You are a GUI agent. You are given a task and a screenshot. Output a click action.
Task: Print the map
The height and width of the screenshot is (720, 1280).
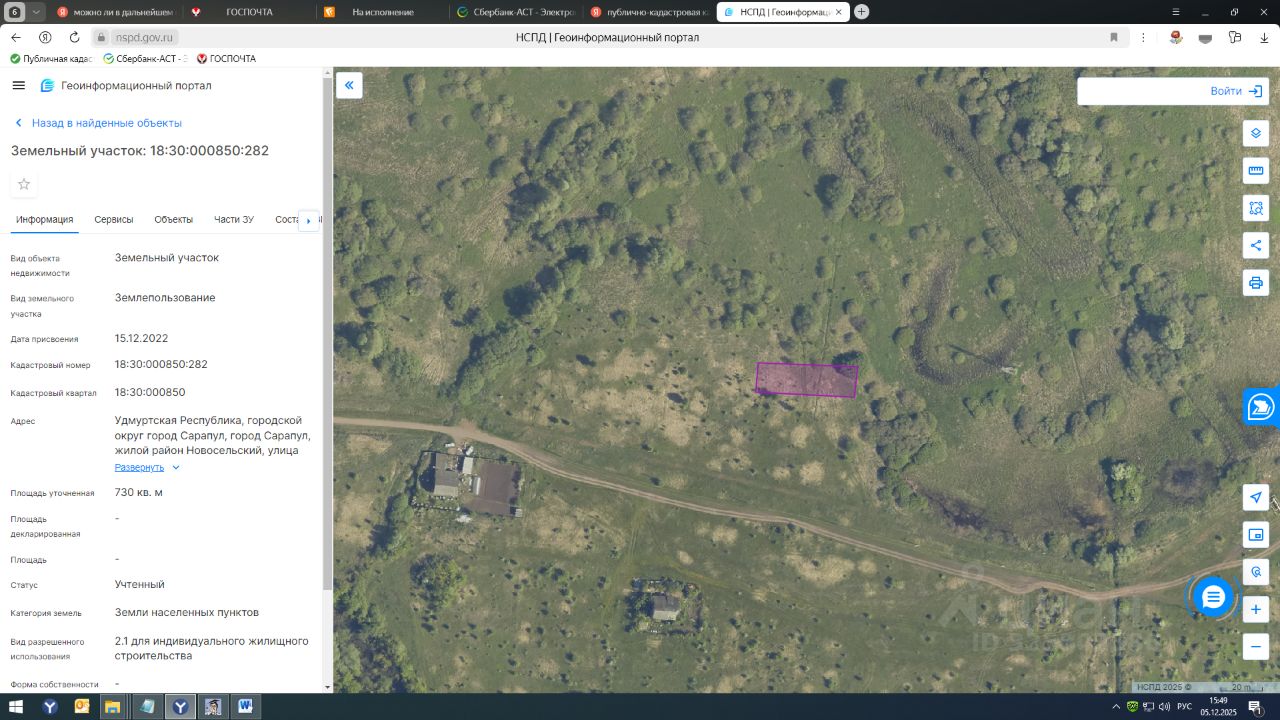pos(1256,283)
